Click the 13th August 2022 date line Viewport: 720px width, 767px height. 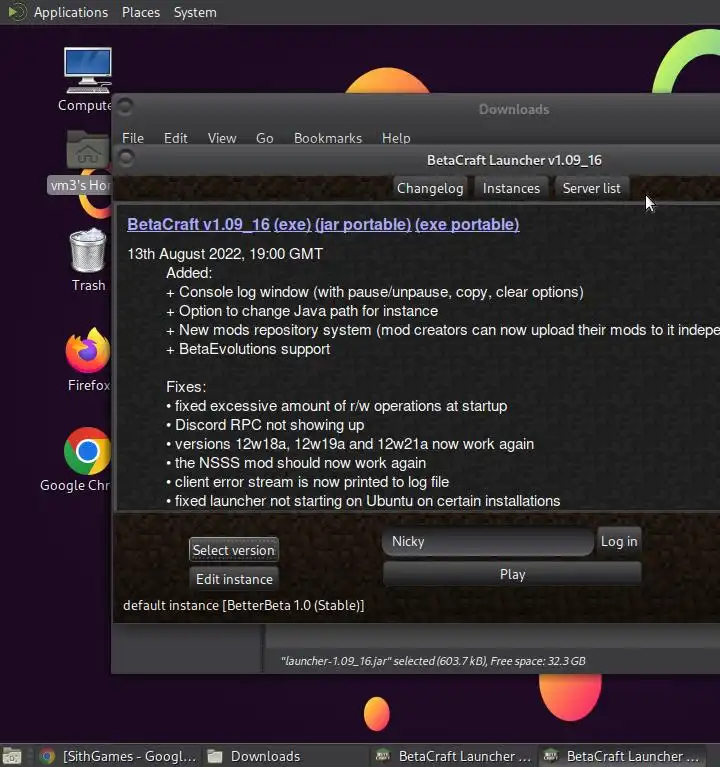pos(225,254)
